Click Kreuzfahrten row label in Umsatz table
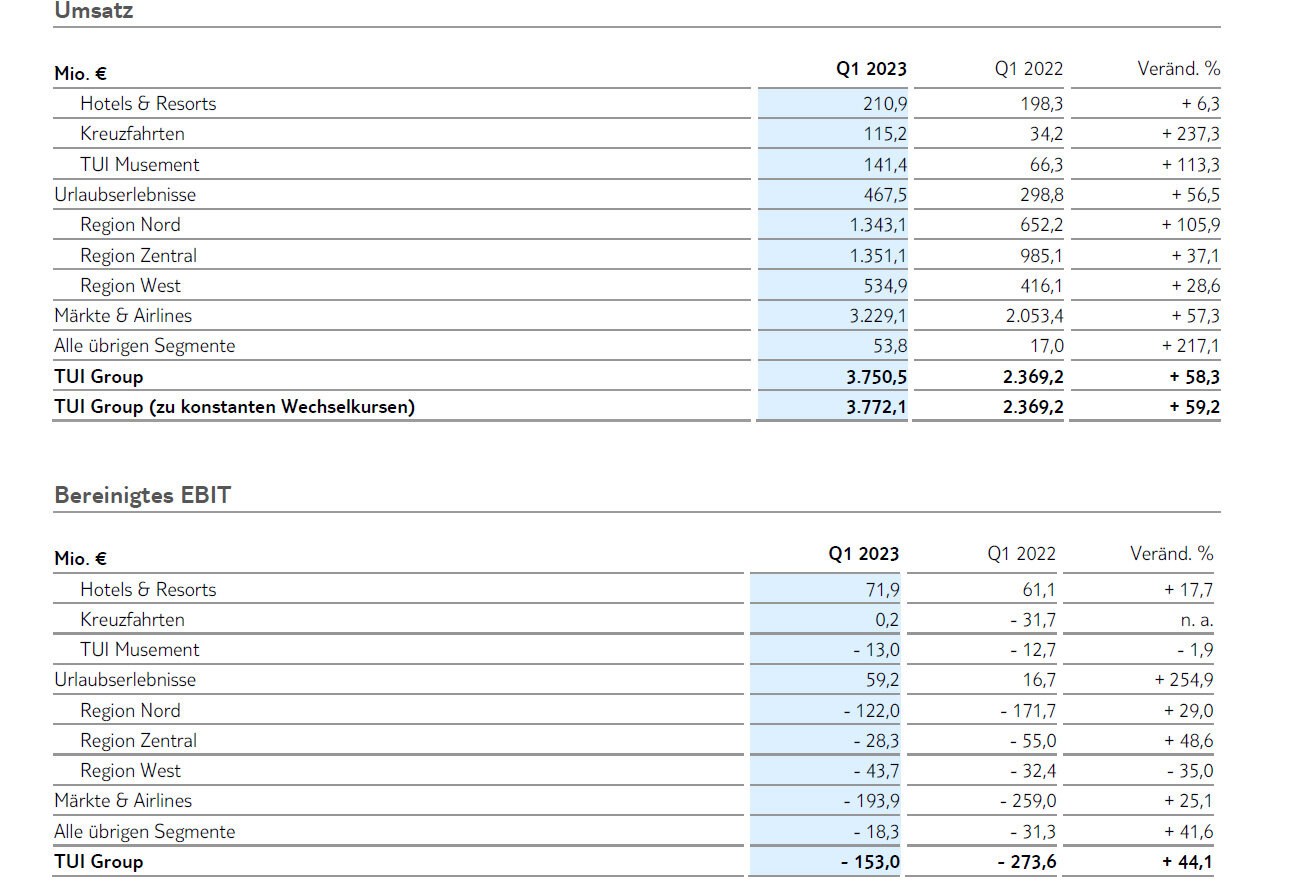 tap(132, 134)
